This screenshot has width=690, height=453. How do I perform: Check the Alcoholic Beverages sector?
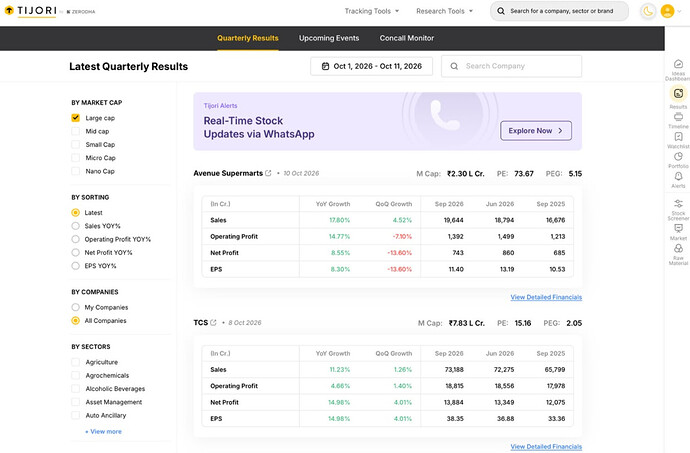76,388
